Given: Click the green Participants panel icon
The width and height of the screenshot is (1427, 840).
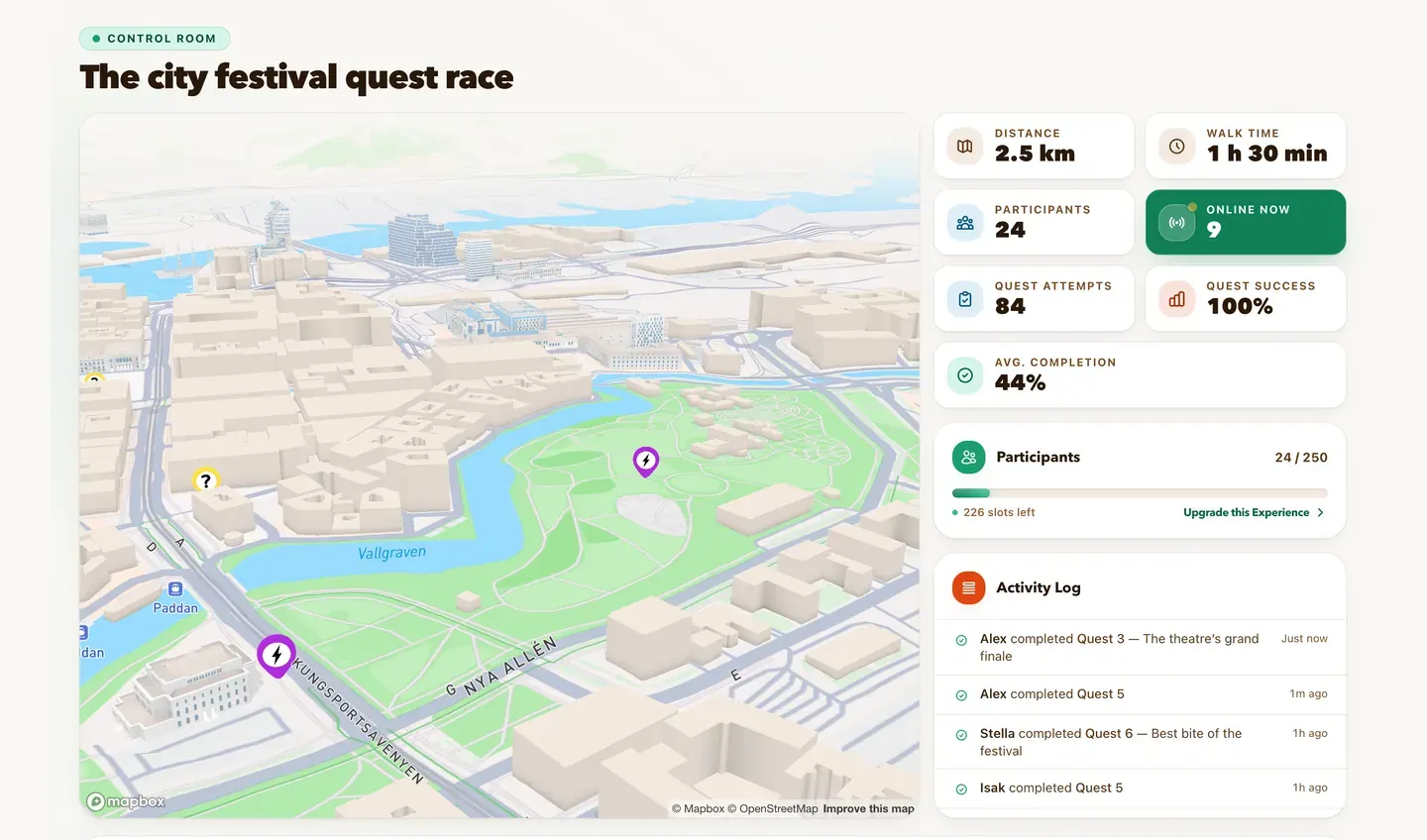Looking at the screenshot, I should tap(968, 458).
